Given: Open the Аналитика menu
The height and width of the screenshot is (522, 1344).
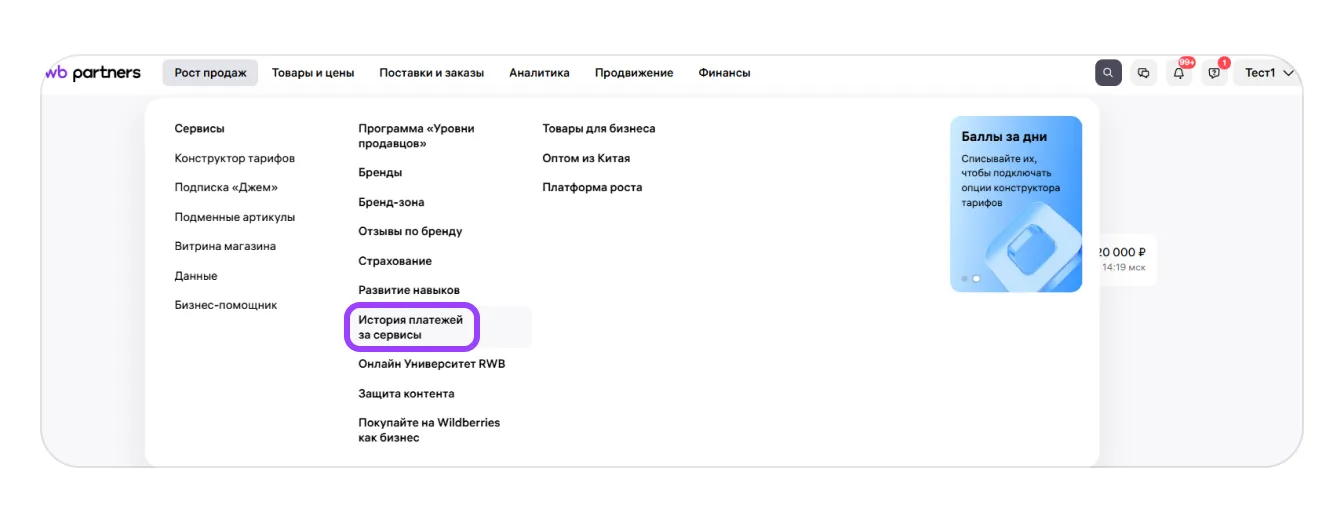Looking at the screenshot, I should 539,73.
